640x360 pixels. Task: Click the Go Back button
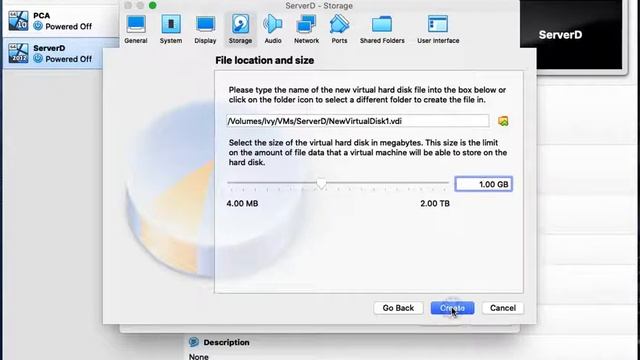pyautogui.click(x=398, y=308)
